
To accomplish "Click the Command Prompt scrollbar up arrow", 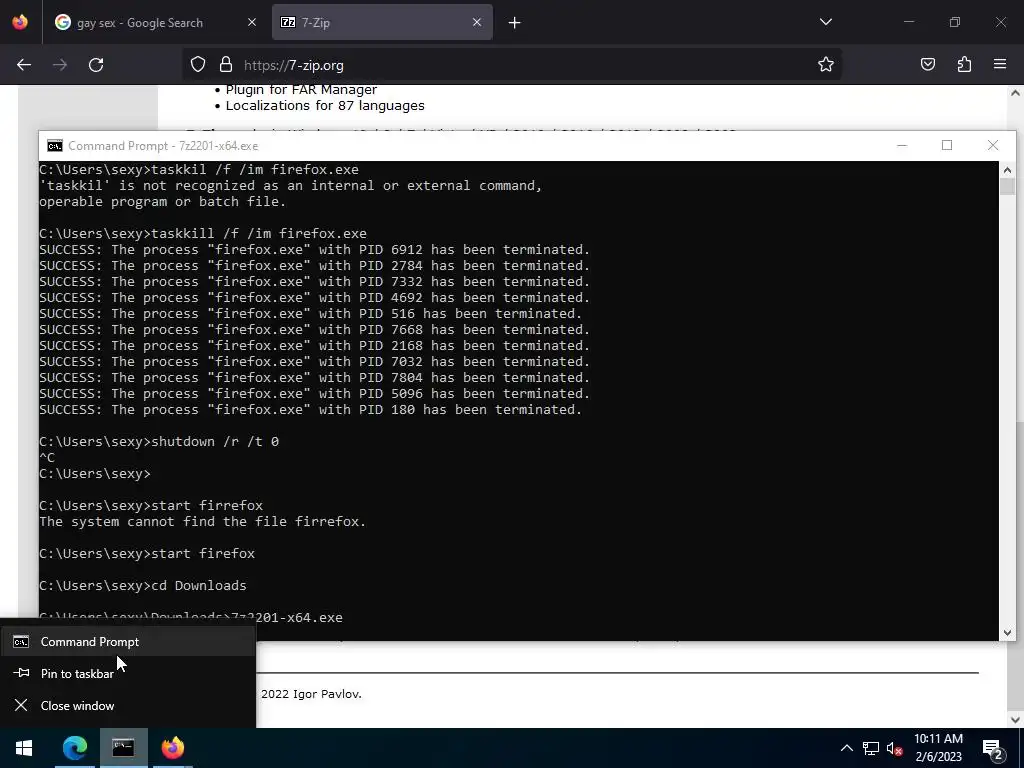I will click(1007, 170).
